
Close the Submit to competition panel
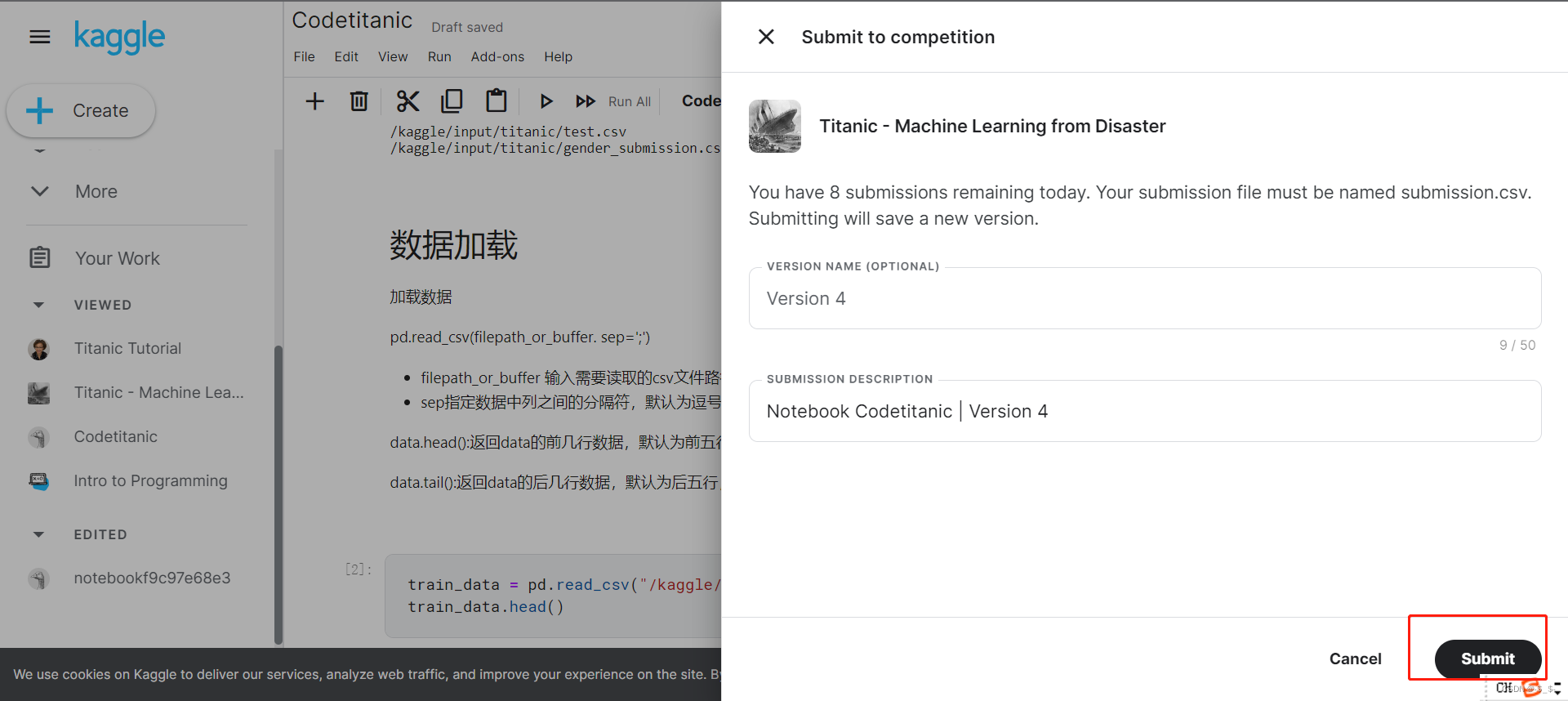pos(766,37)
